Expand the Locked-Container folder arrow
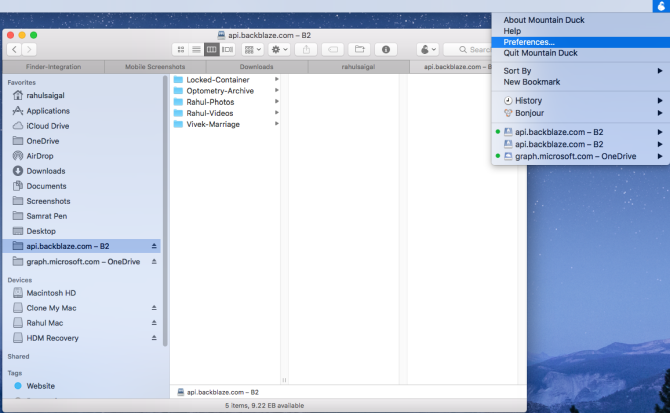 277,79
